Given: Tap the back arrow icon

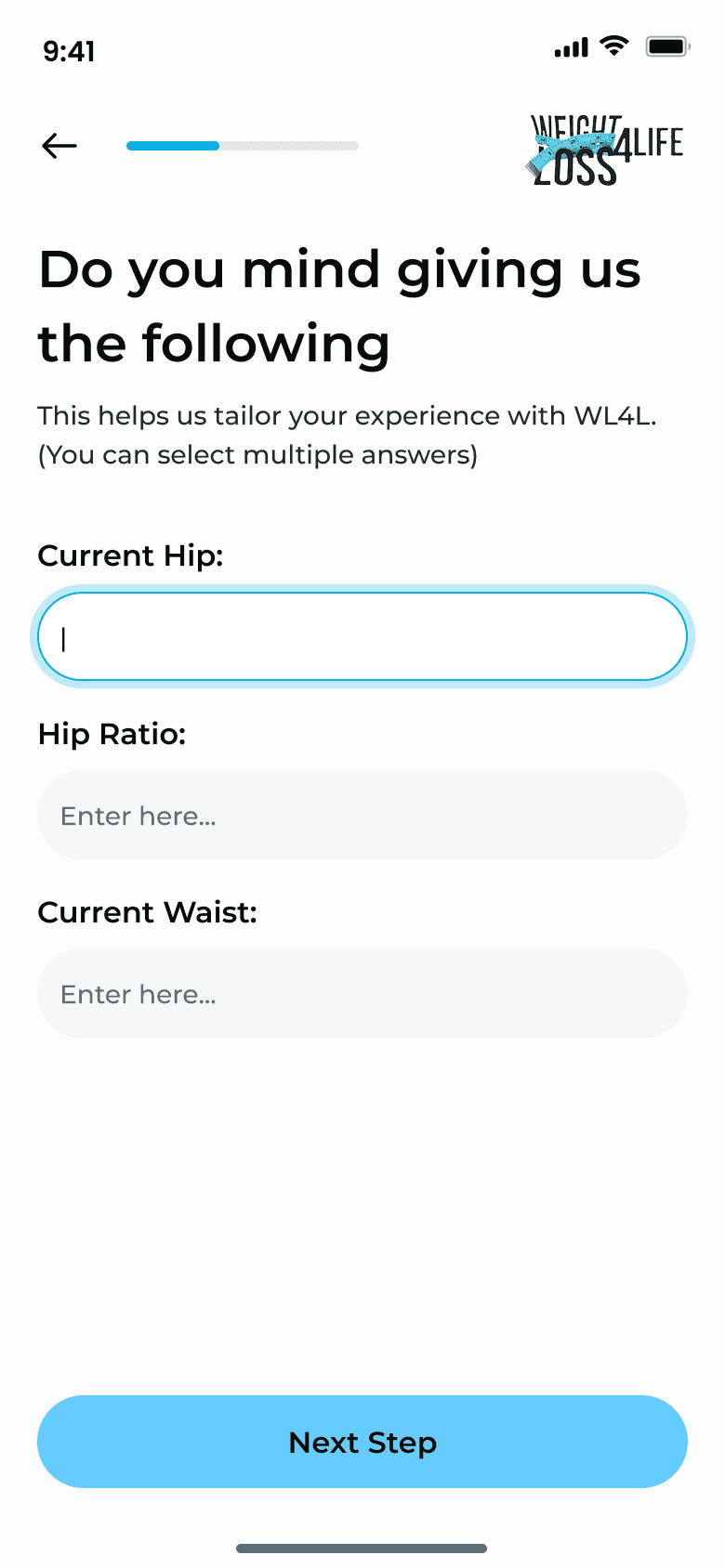Looking at the screenshot, I should 59,146.
